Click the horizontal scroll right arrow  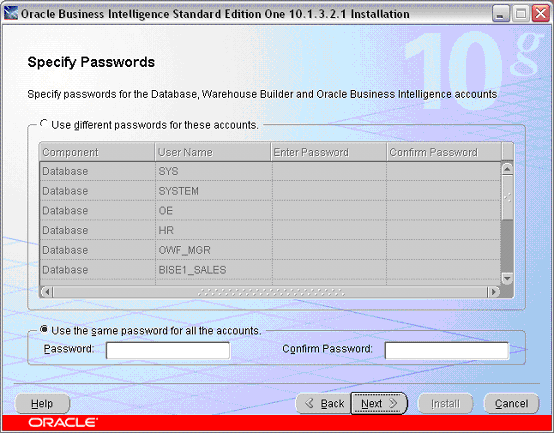493,292
